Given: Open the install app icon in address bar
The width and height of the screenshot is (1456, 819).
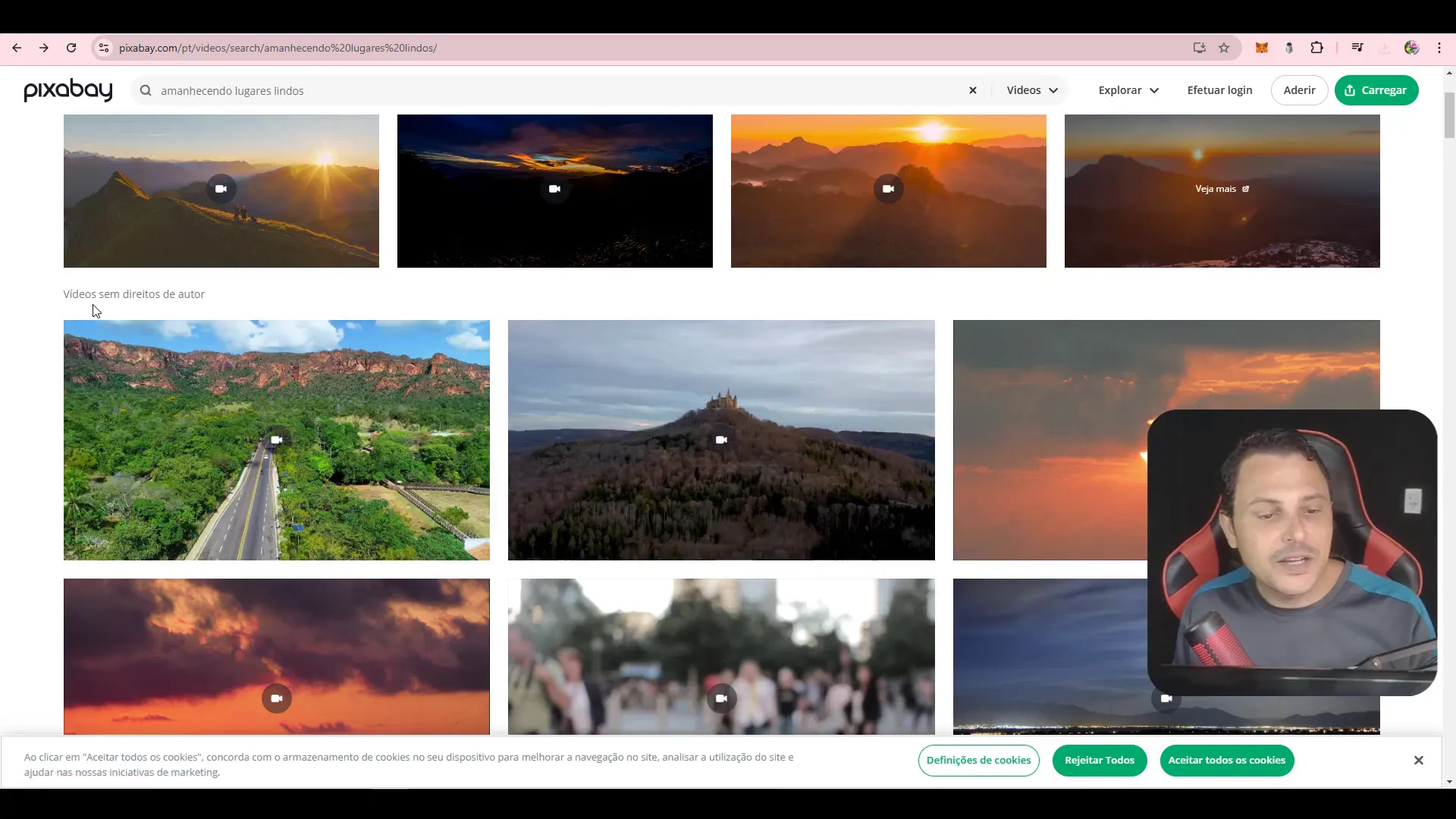Looking at the screenshot, I should tap(1199, 48).
